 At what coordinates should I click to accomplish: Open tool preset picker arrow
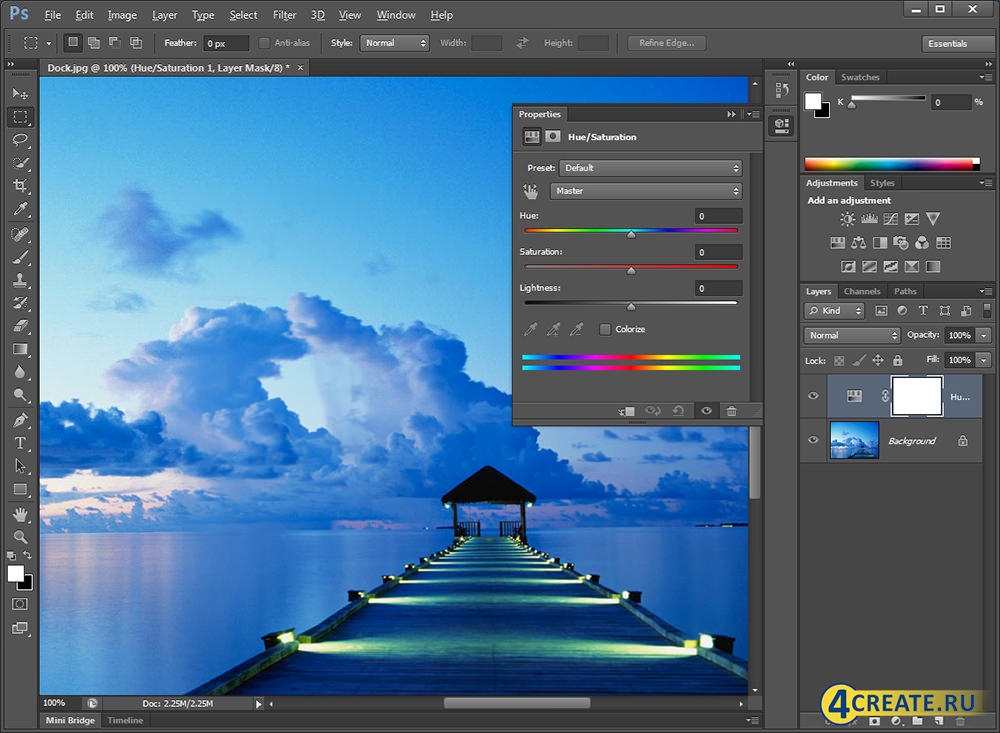(48, 43)
